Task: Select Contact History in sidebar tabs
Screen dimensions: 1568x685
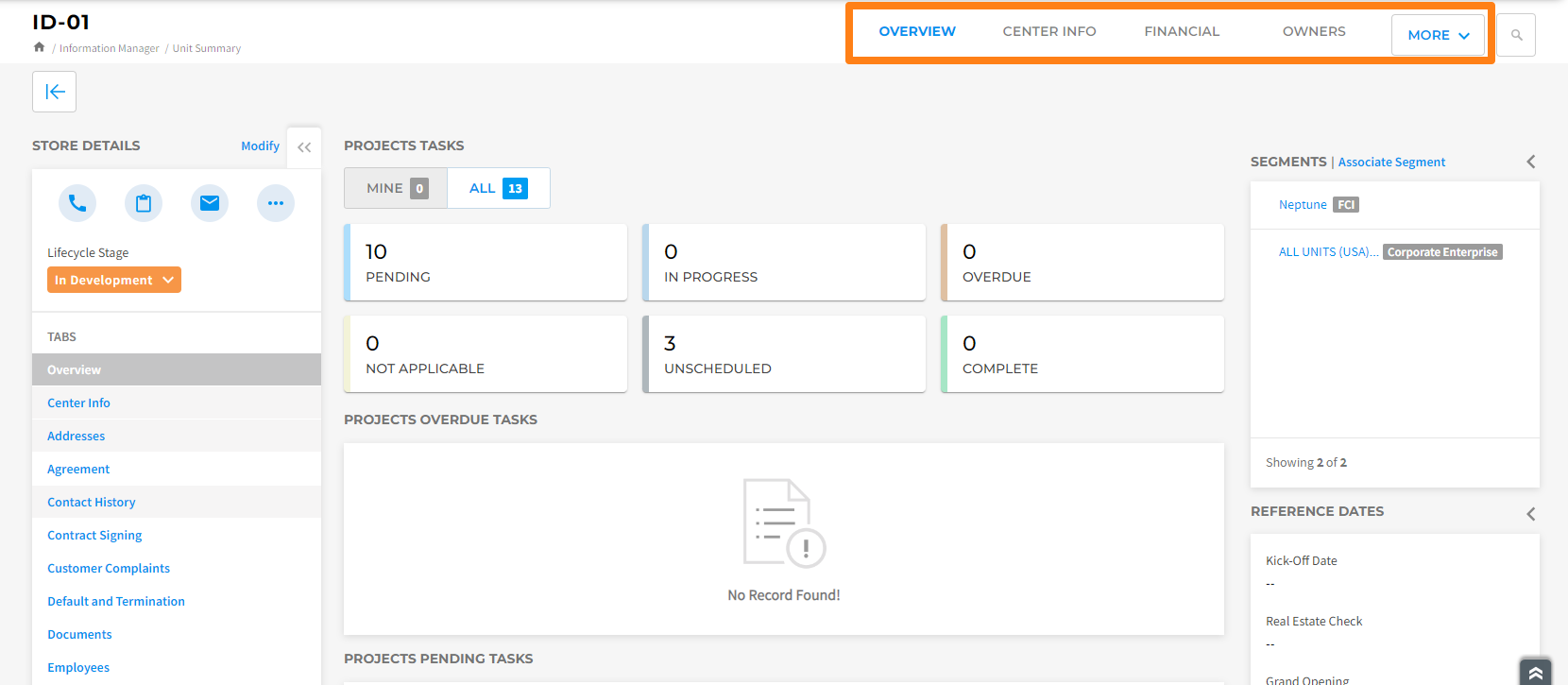Action: click(x=177, y=502)
